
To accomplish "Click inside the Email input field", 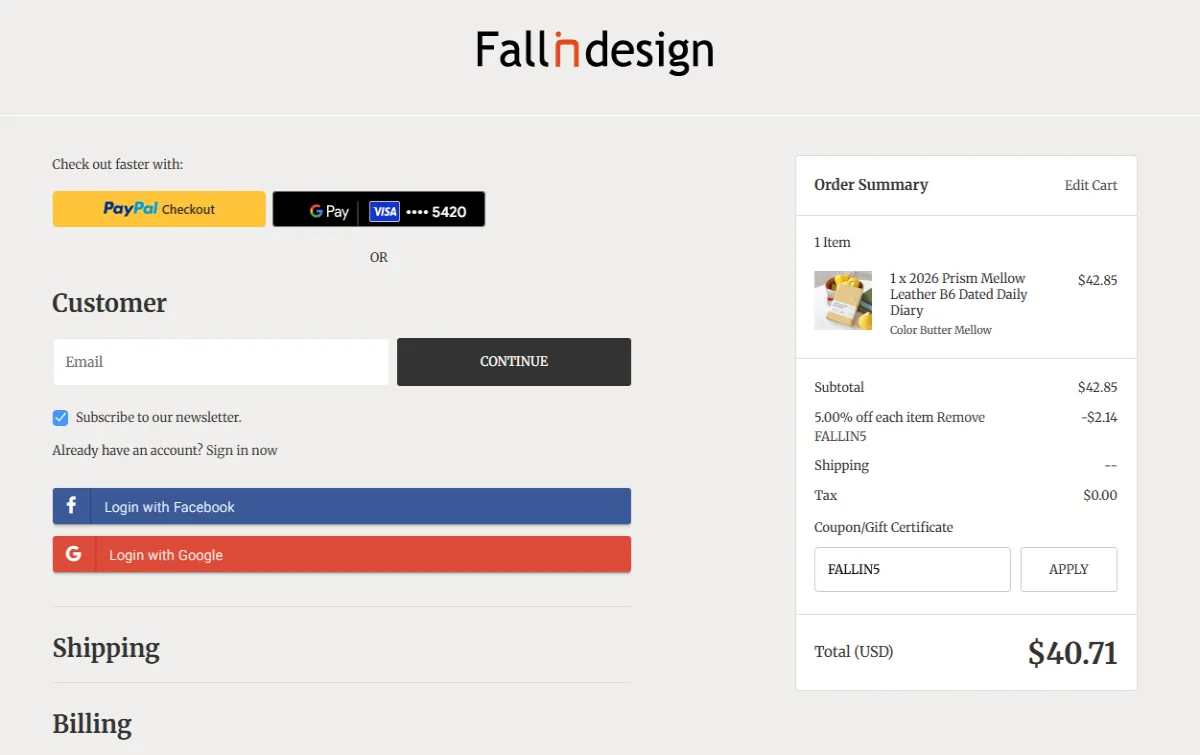I will pos(220,362).
